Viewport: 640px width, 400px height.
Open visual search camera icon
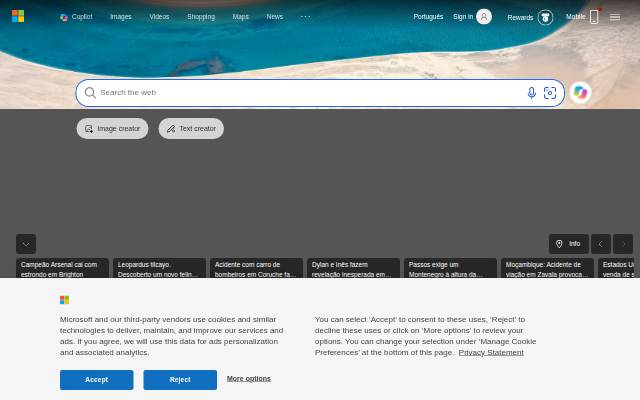(550, 93)
